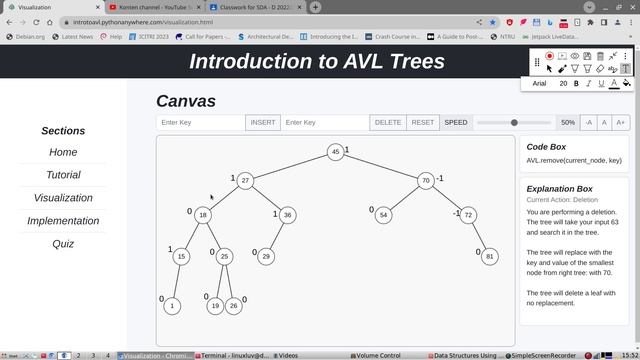
Task: Toggle Italic text formatting
Action: [x=589, y=83]
